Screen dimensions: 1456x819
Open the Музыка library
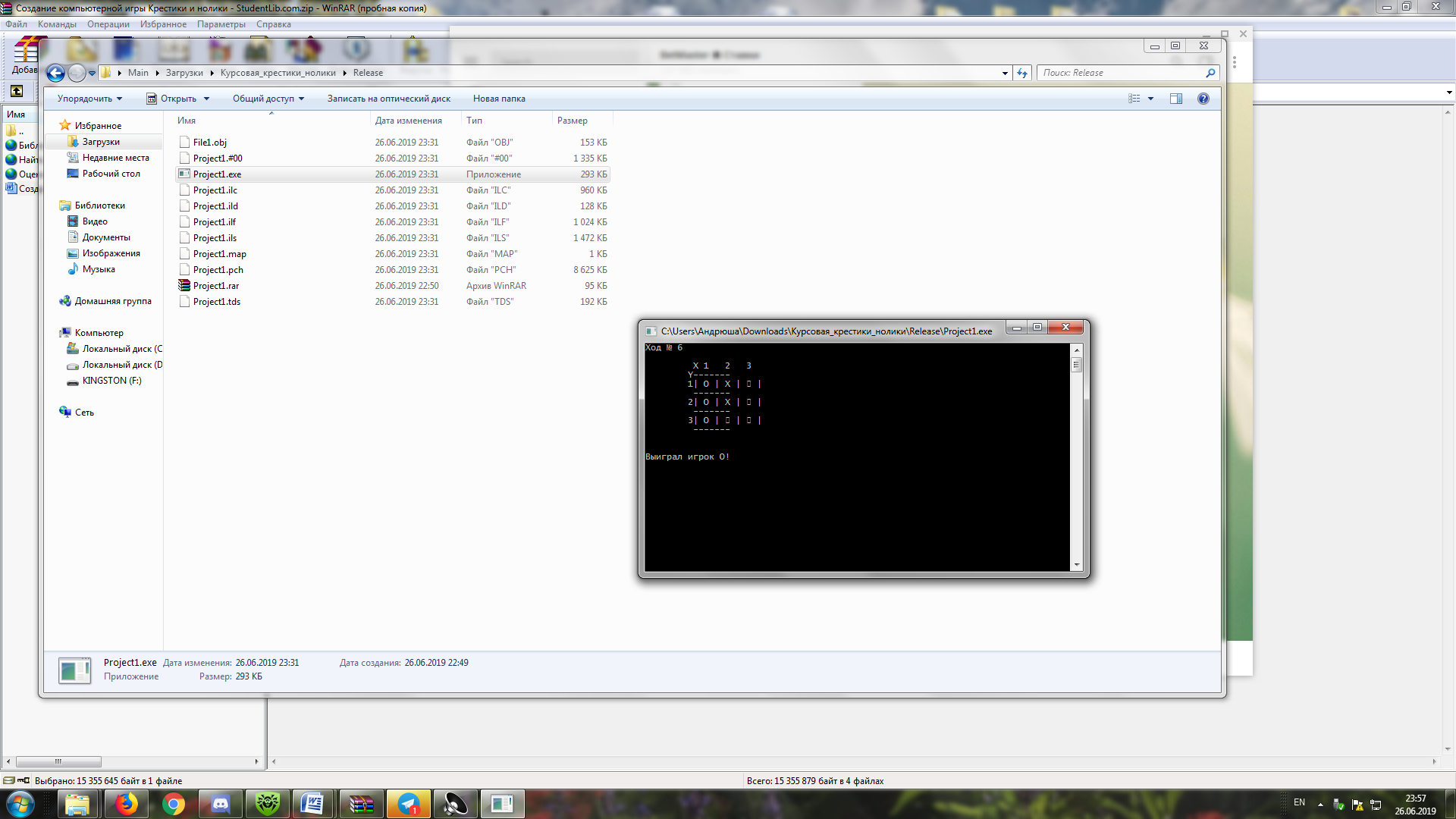tap(99, 269)
